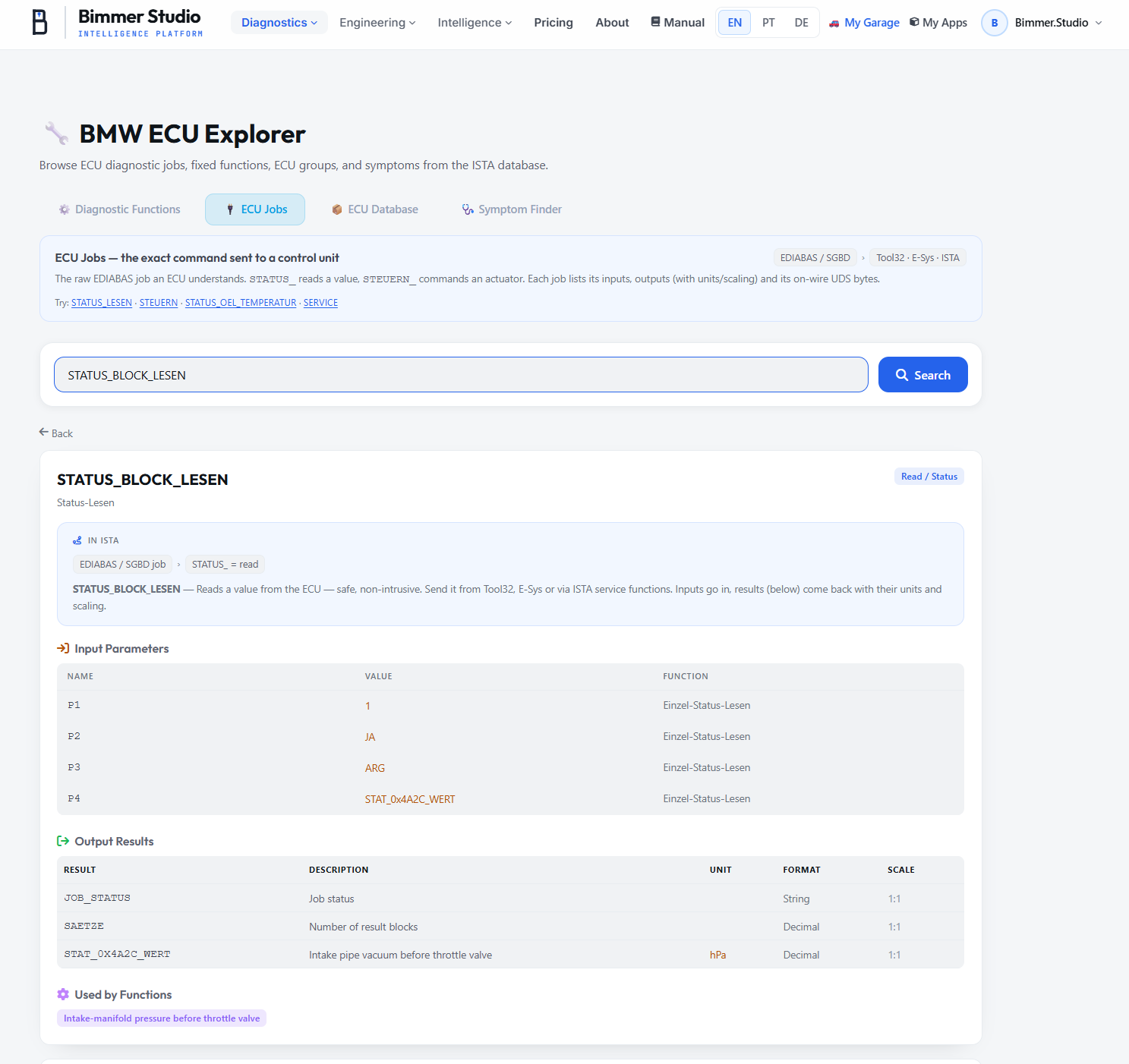Try the SERVICE example link

(x=320, y=303)
